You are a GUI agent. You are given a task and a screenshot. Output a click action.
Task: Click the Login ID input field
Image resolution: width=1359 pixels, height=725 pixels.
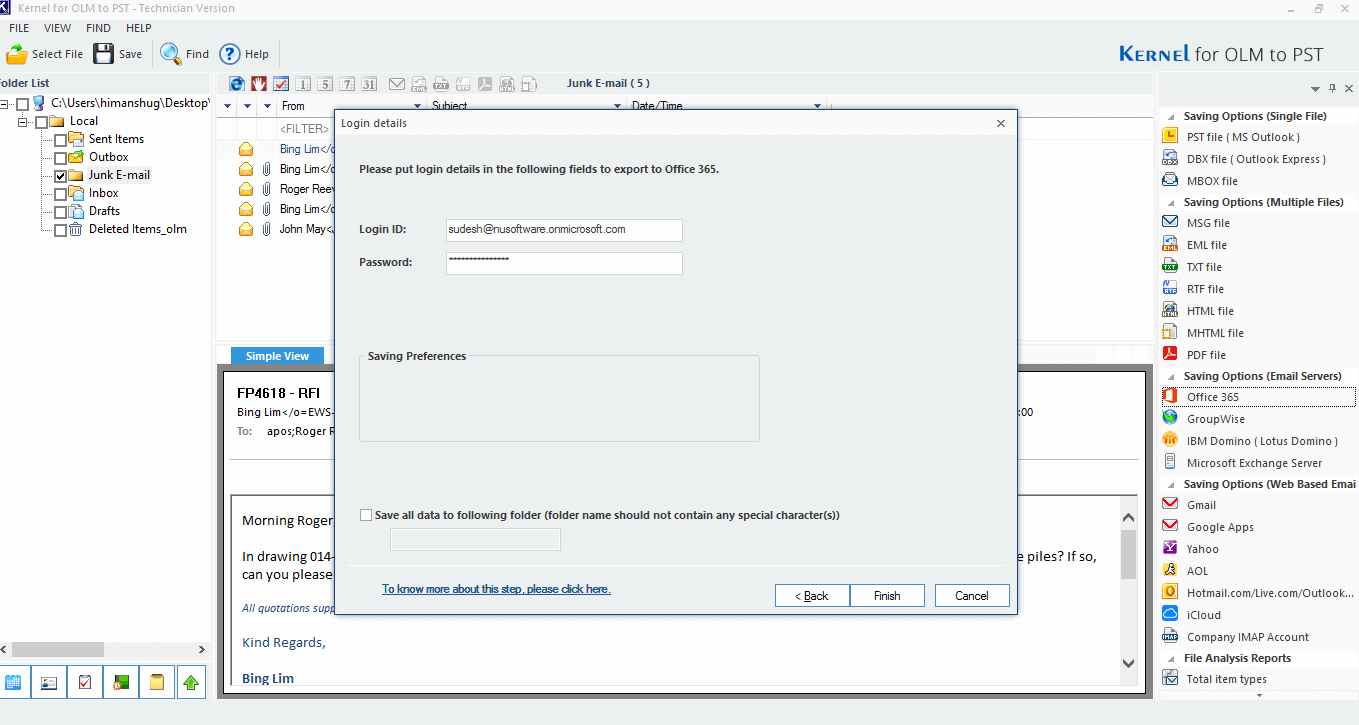(x=564, y=230)
